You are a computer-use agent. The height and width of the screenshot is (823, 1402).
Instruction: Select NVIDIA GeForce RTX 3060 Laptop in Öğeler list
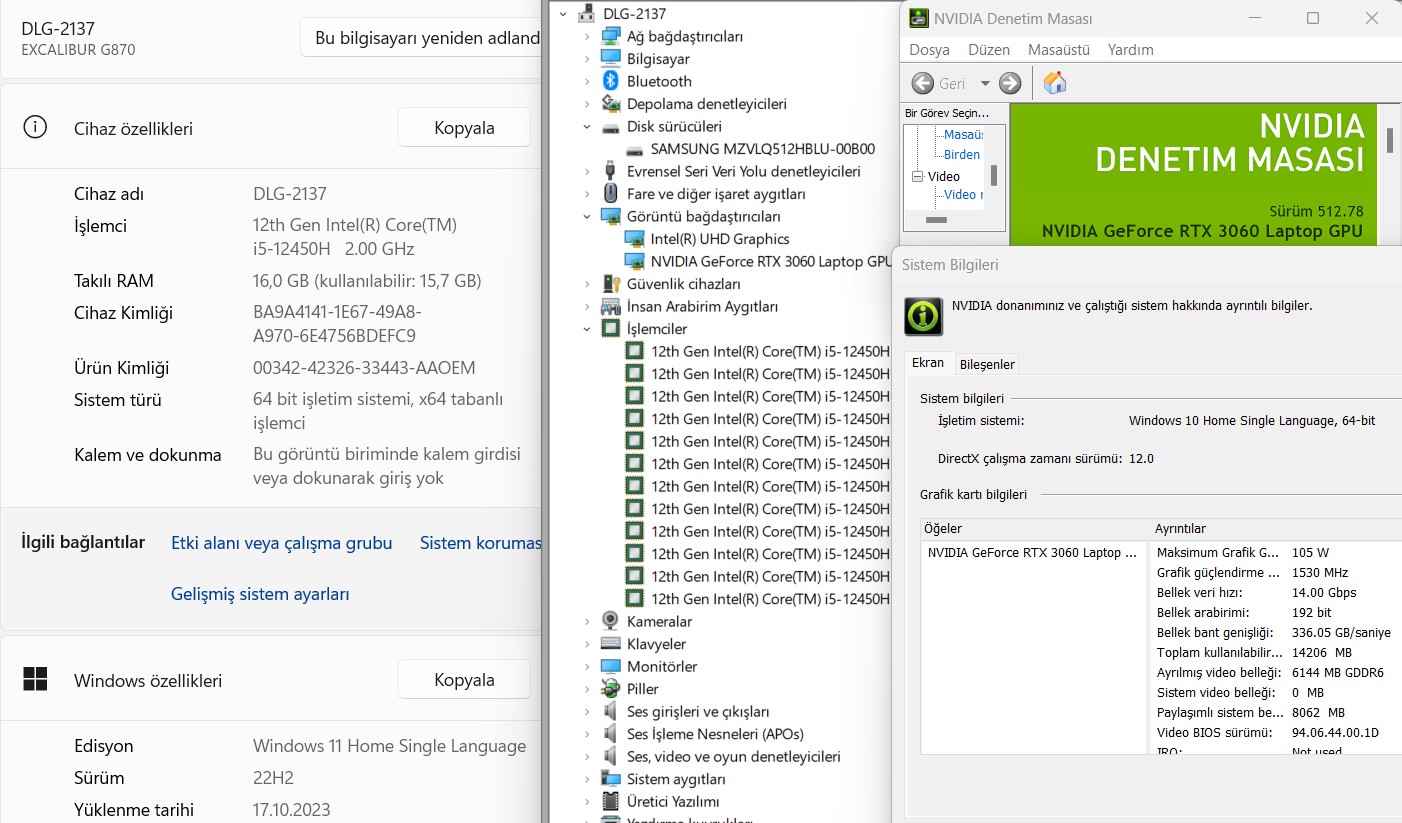(1032, 552)
